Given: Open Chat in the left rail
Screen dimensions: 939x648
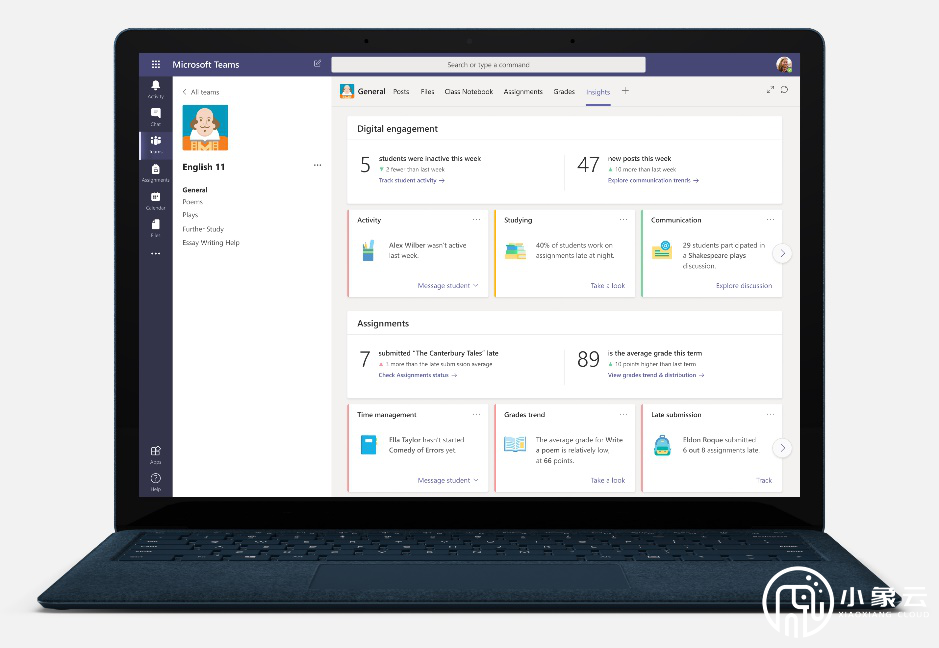Looking at the screenshot, I should click(x=156, y=116).
